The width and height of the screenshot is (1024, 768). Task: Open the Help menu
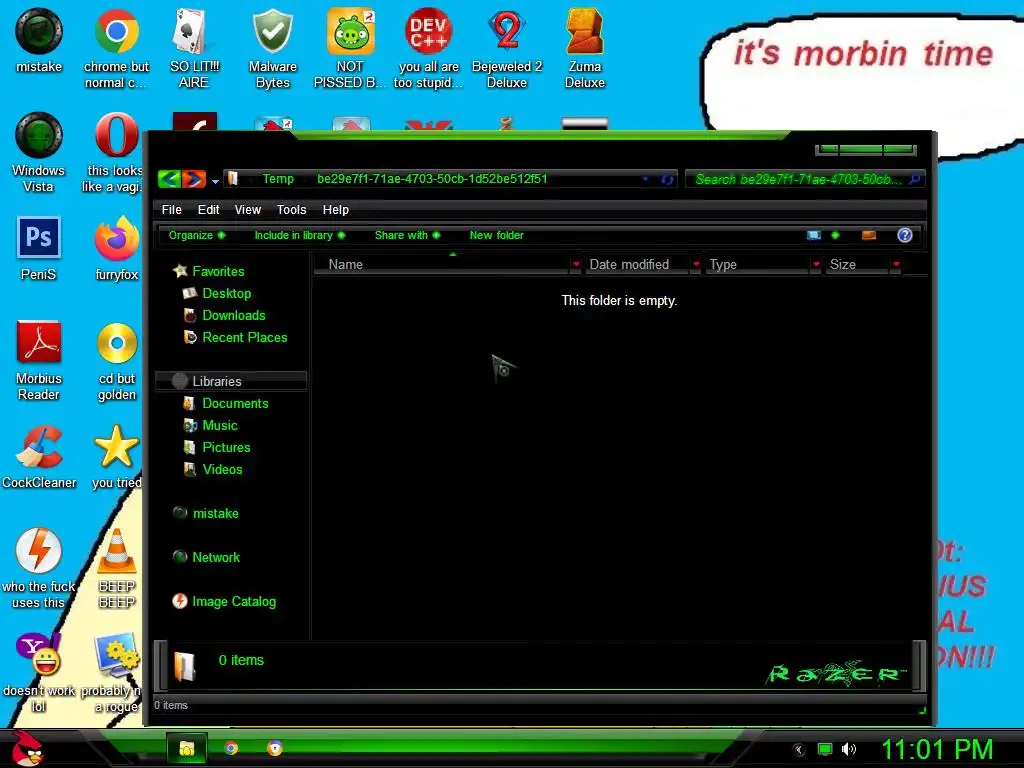tap(336, 210)
